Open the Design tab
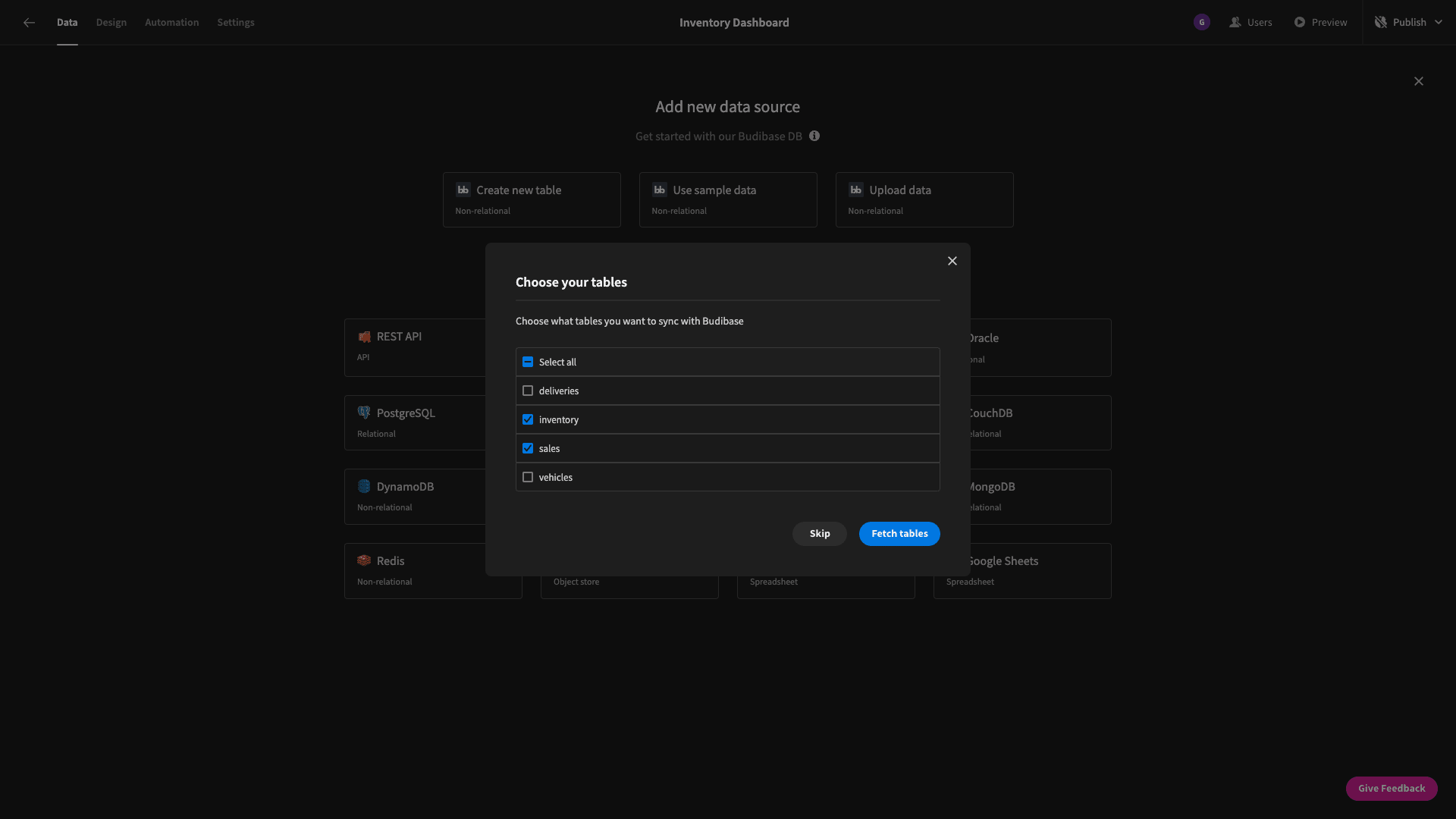Image resolution: width=1456 pixels, height=819 pixels. [x=111, y=23]
